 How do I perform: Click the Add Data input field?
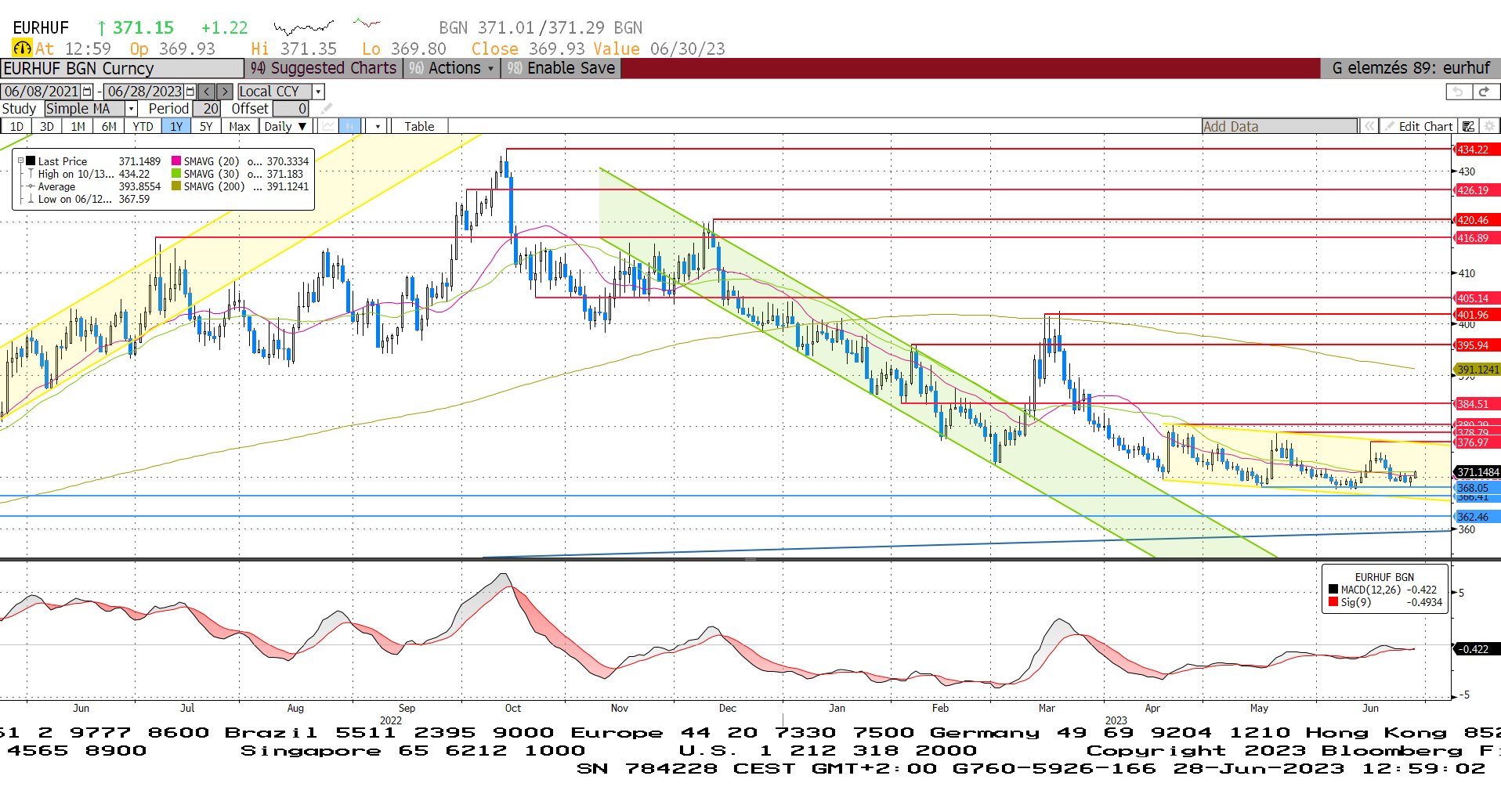[1279, 126]
